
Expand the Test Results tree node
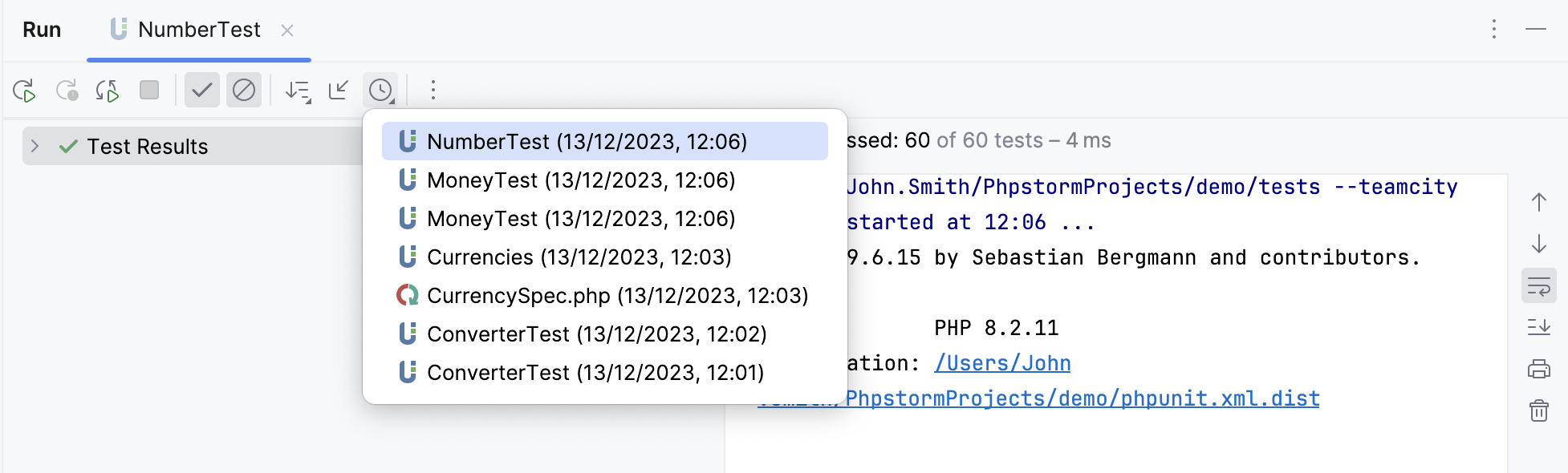tap(35, 146)
